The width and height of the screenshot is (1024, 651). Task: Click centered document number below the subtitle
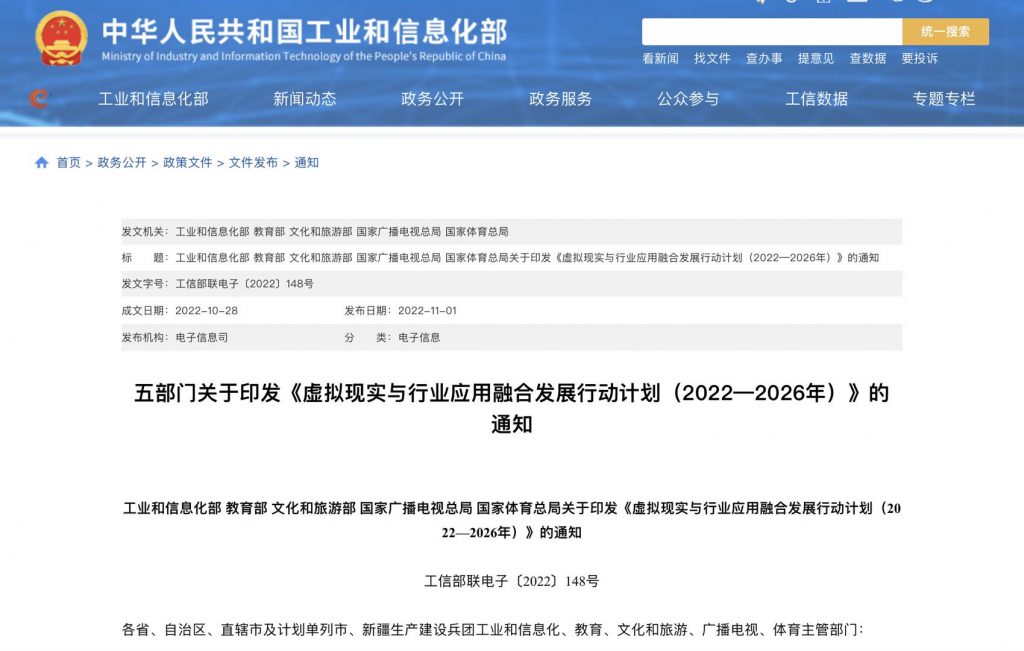tap(511, 581)
